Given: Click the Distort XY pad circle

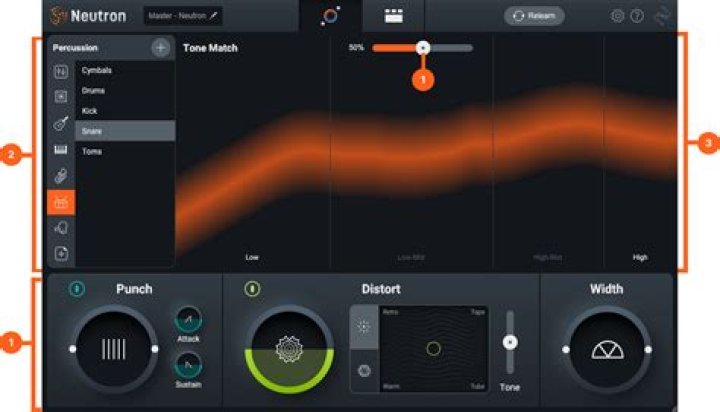Looking at the screenshot, I should 433,348.
